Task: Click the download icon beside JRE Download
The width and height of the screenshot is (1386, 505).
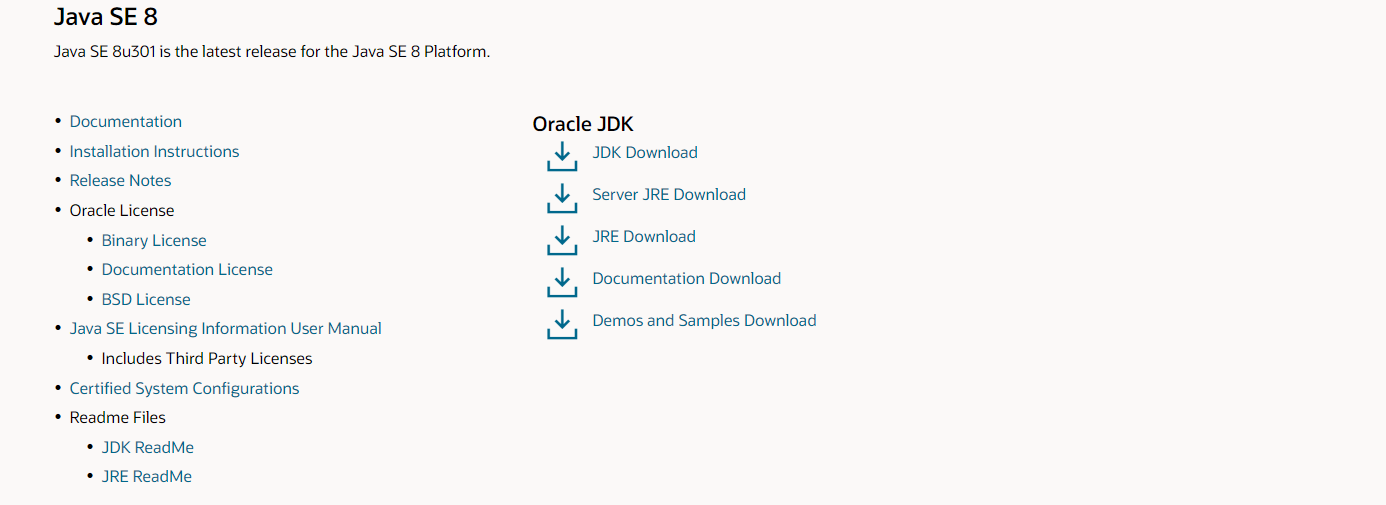Action: 562,240
